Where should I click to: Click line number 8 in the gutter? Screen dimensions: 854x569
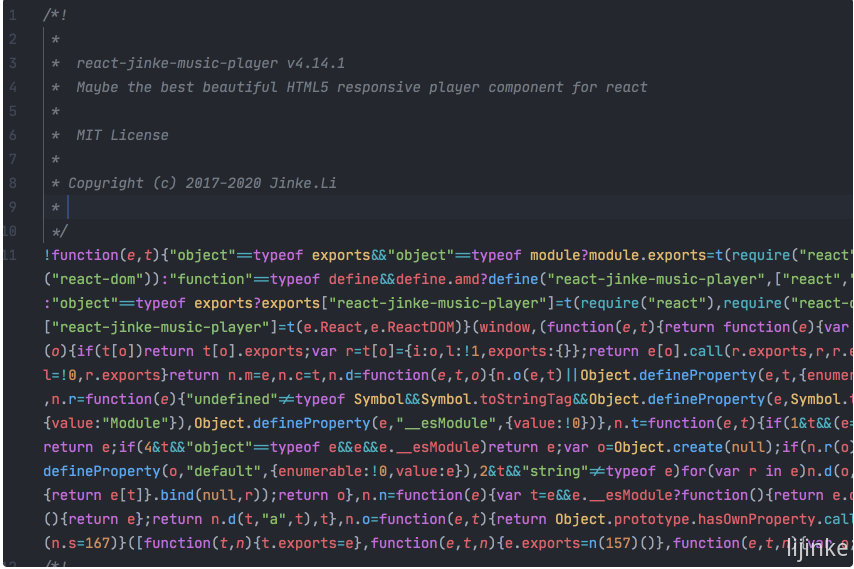pyautogui.click(x=13, y=183)
